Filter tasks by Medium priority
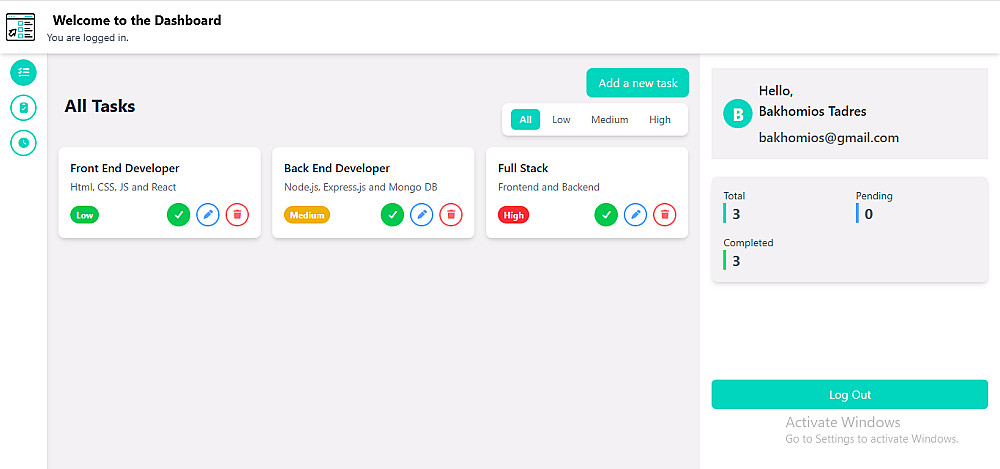The width and height of the screenshot is (1000, 469). pos(610,119)
